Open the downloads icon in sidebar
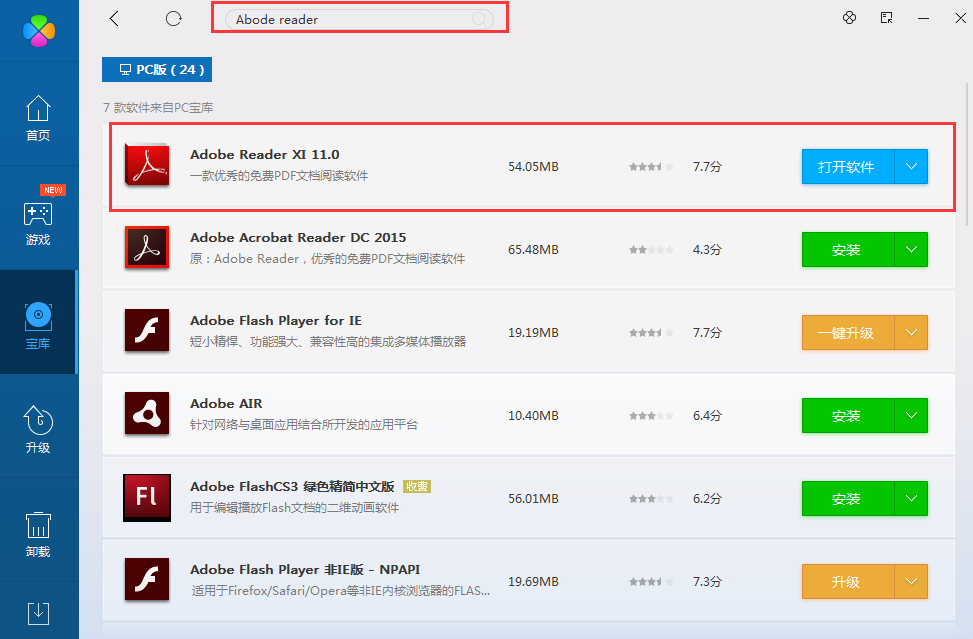 pyautogui.click(x=38, y=613)
